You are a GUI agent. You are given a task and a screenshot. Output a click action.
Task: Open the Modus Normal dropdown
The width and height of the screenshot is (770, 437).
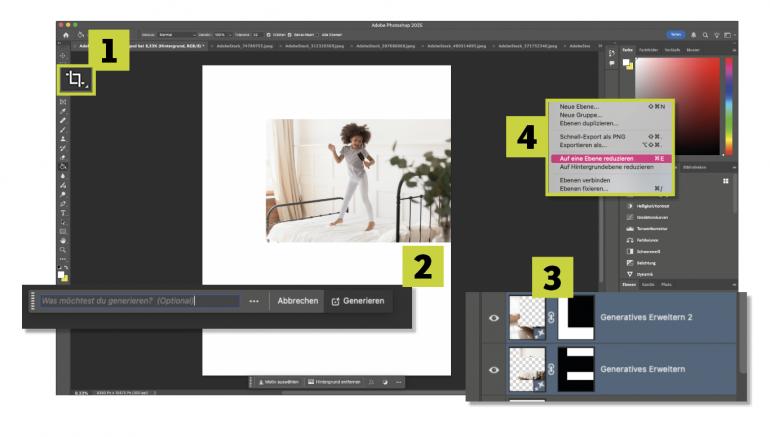(x=177, y=35)
